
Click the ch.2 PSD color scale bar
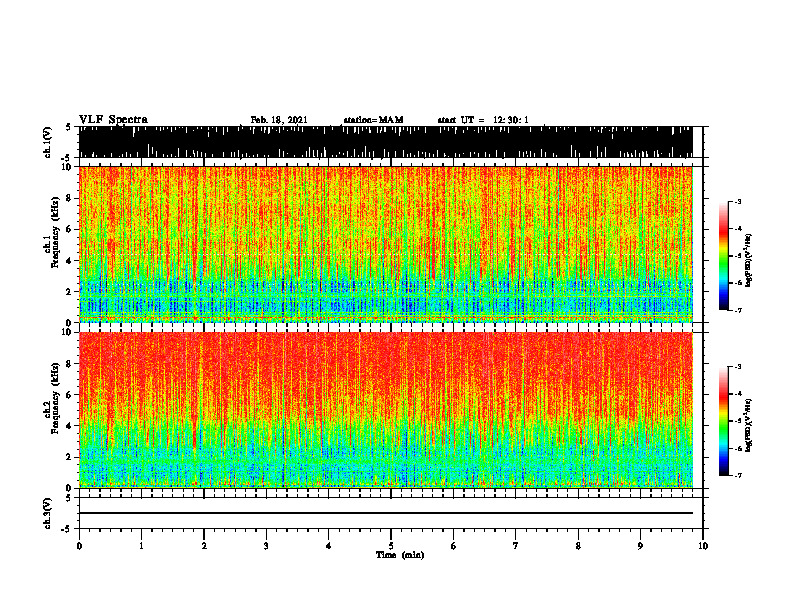coord(724,421)
